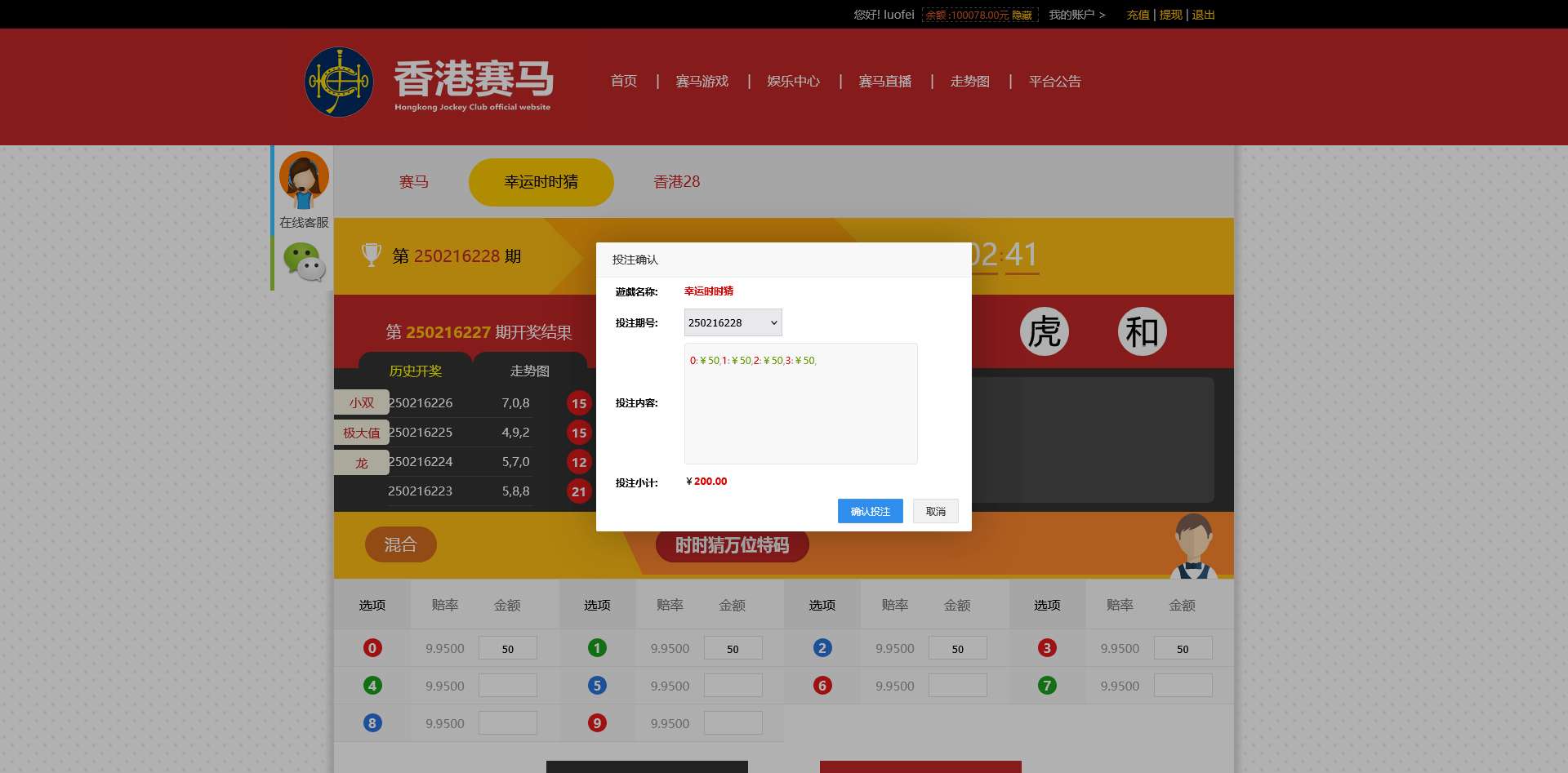Click the 充值 recharge link
This screenshot has height=773, width=1568.
point(1138,15)
